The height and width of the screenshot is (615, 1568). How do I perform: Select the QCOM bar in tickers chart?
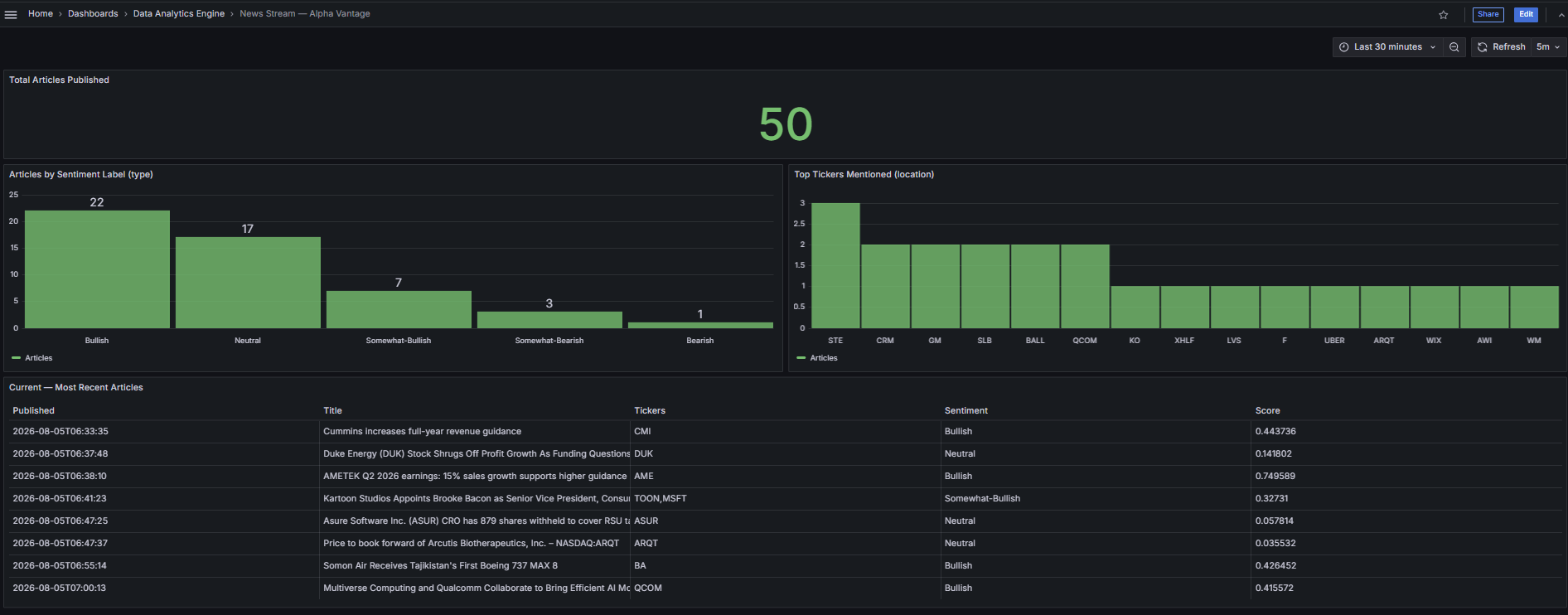1085,286
